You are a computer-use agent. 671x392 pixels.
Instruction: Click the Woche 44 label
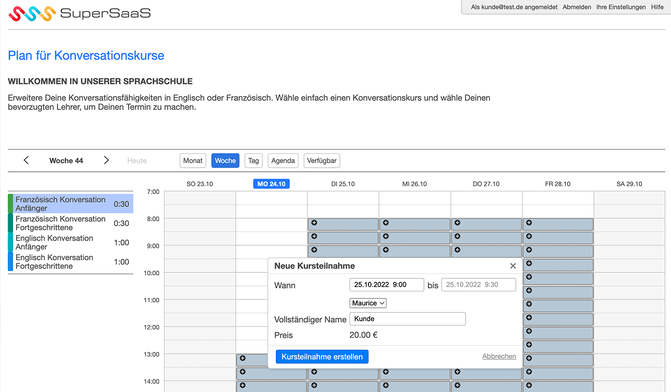tap(66, 160)
